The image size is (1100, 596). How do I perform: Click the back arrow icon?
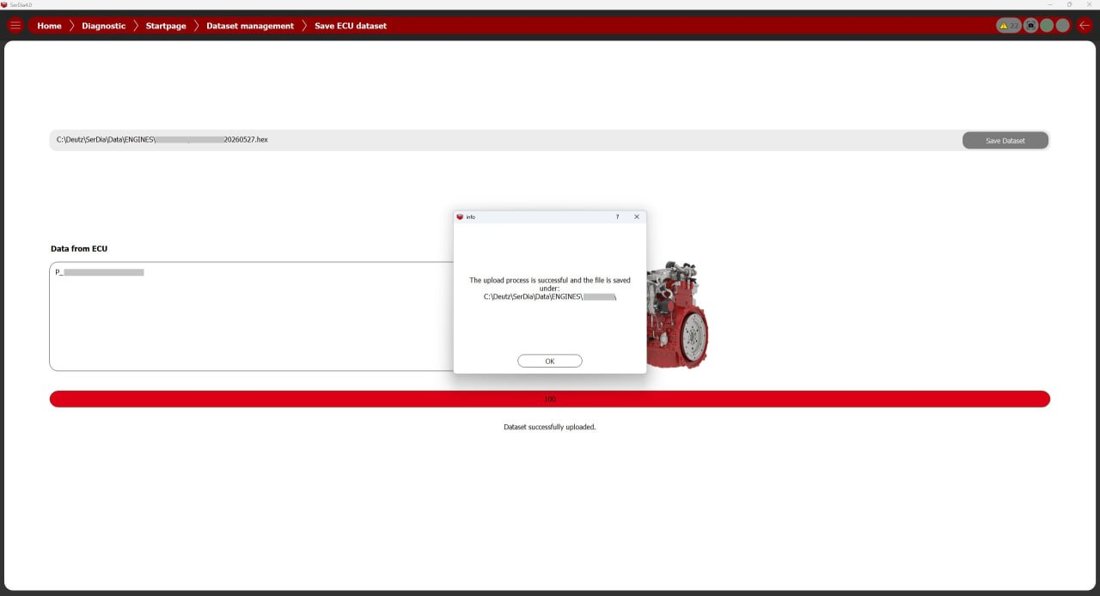[x=1085, y=26]
